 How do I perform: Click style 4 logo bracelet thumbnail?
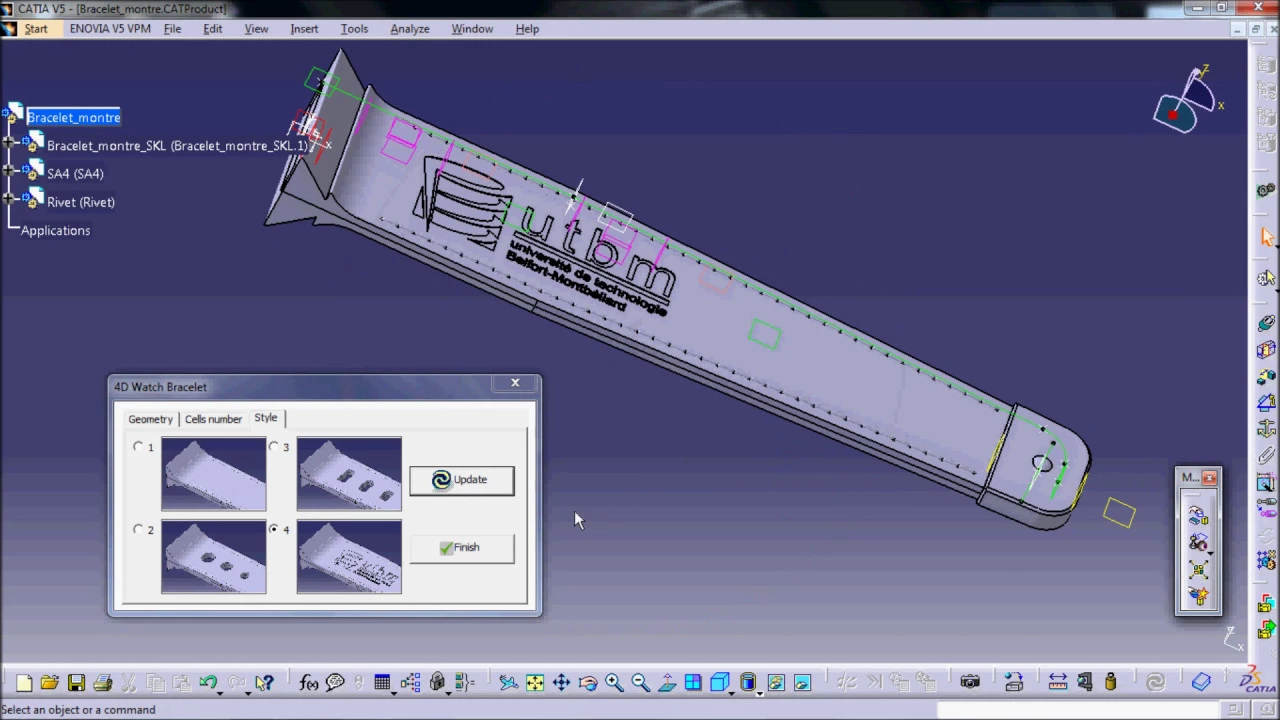pos(349,556)
